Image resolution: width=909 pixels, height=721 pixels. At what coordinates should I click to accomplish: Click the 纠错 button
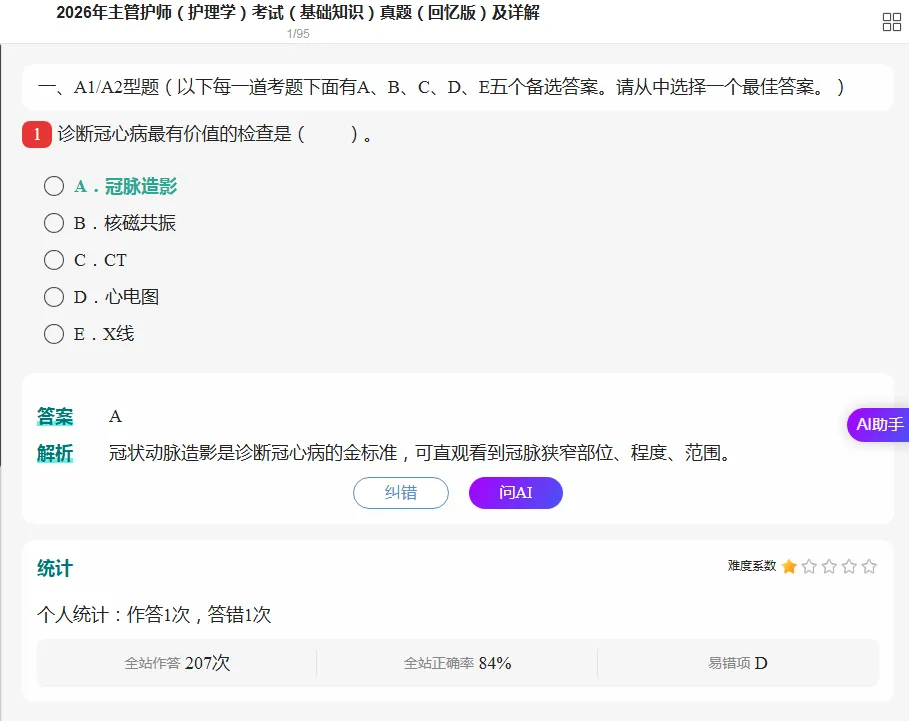point(401,493)
